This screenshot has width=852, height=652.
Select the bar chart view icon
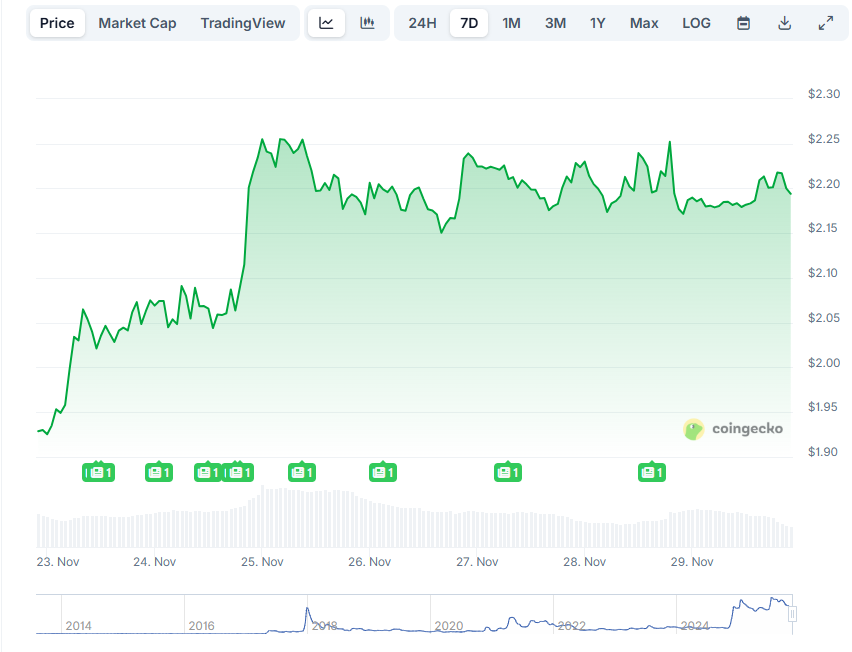pos(367,22)
